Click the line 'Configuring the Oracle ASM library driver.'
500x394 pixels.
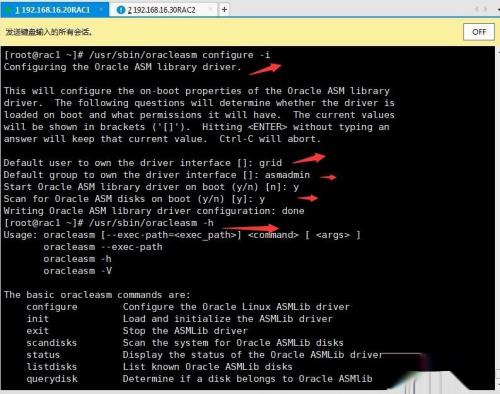pyautogui.click(x=122, y=67)
